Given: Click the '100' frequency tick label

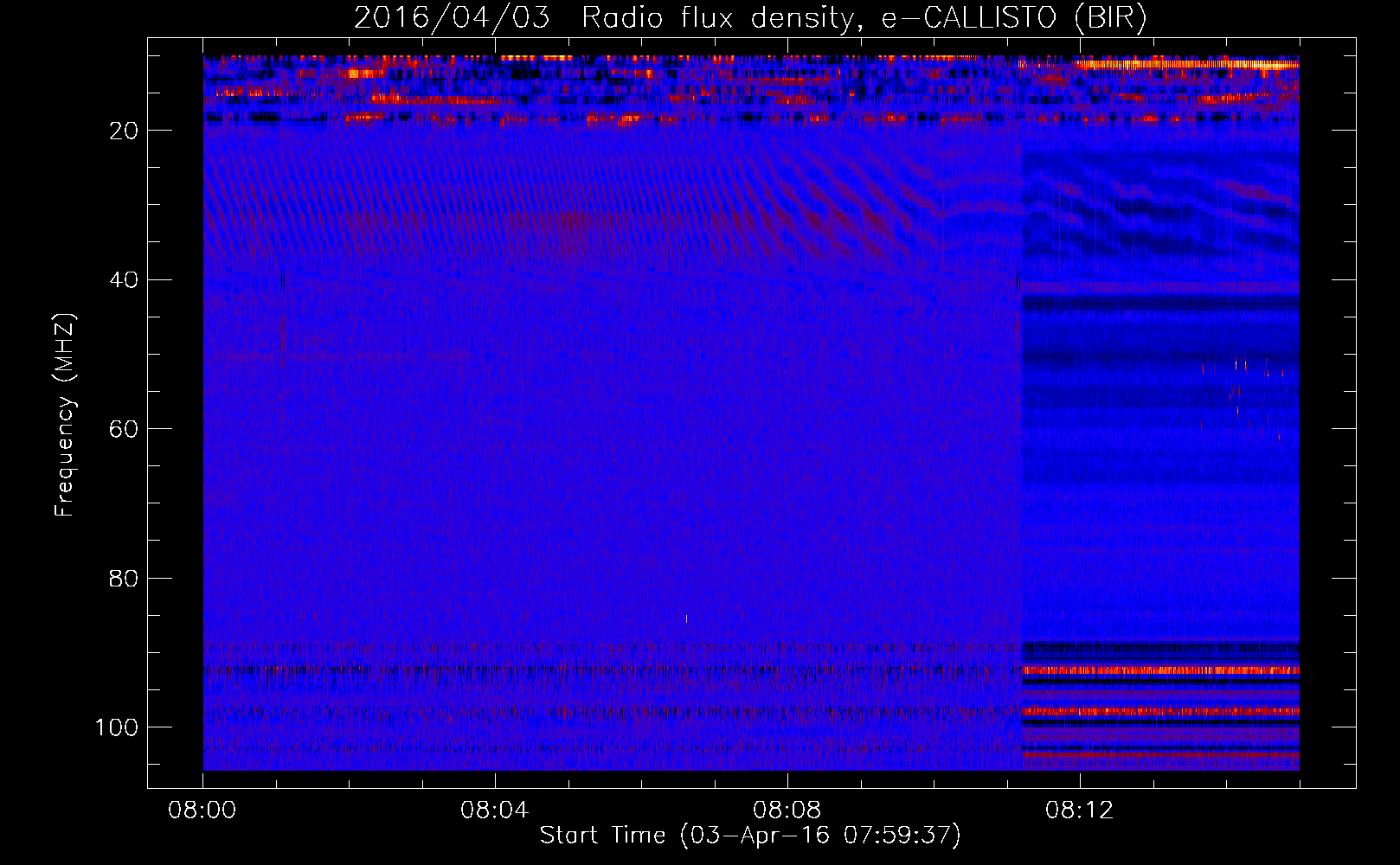Looking at the screenshot, I should 117,727.
